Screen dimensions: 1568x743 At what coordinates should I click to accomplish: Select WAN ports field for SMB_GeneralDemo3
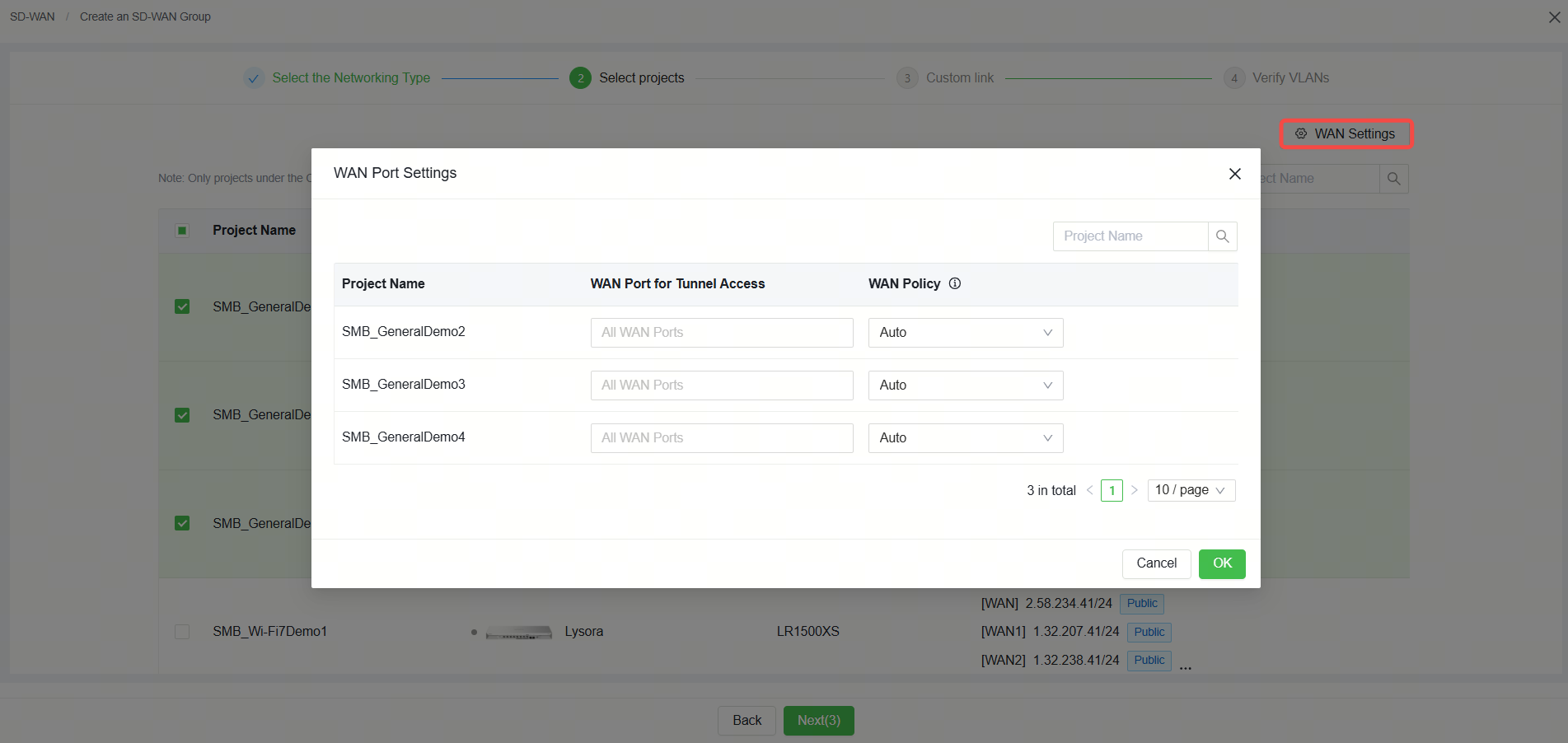[722, 386]
